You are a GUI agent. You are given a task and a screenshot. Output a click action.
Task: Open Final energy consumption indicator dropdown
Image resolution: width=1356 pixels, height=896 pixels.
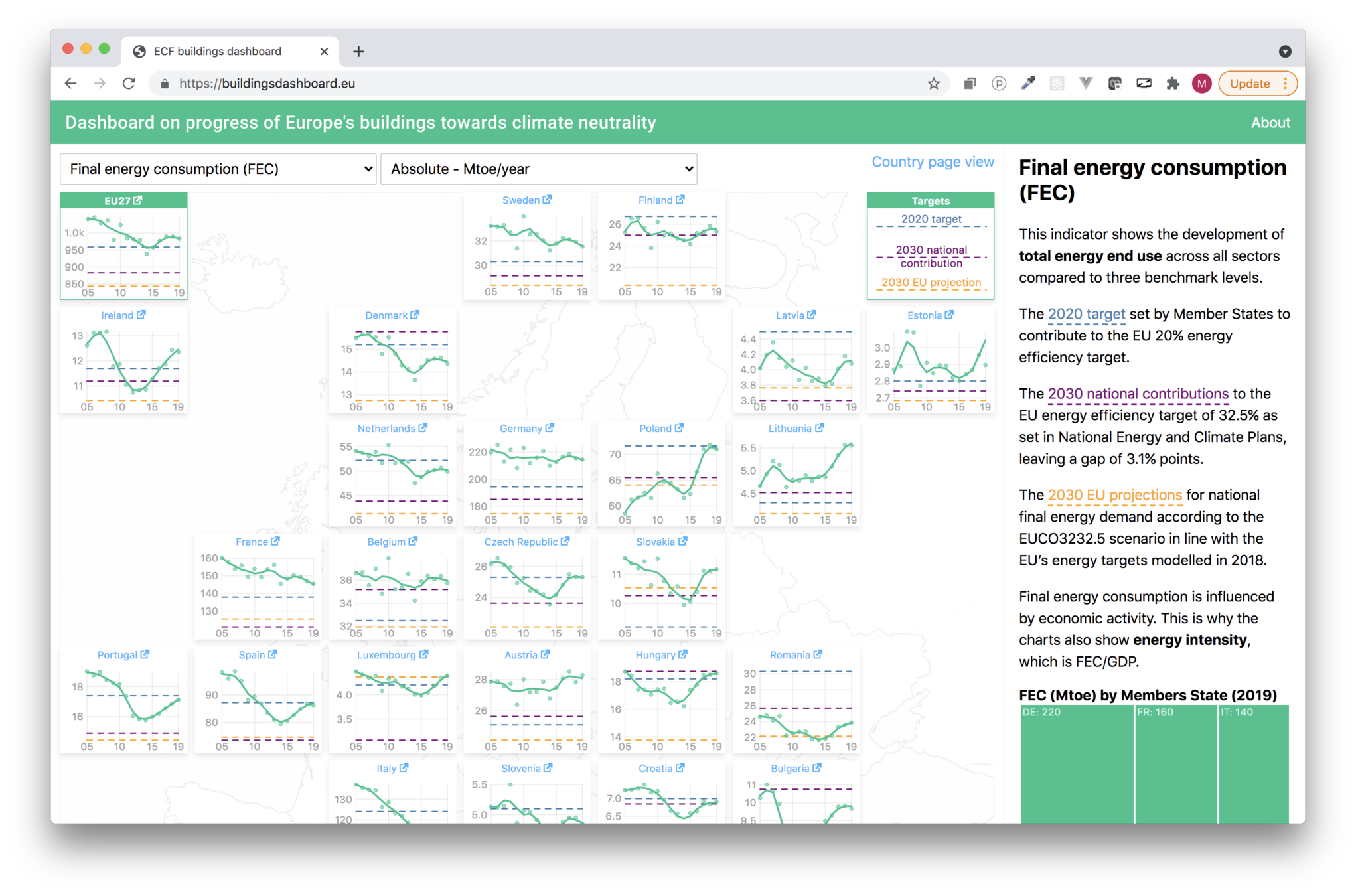(218, 169)
